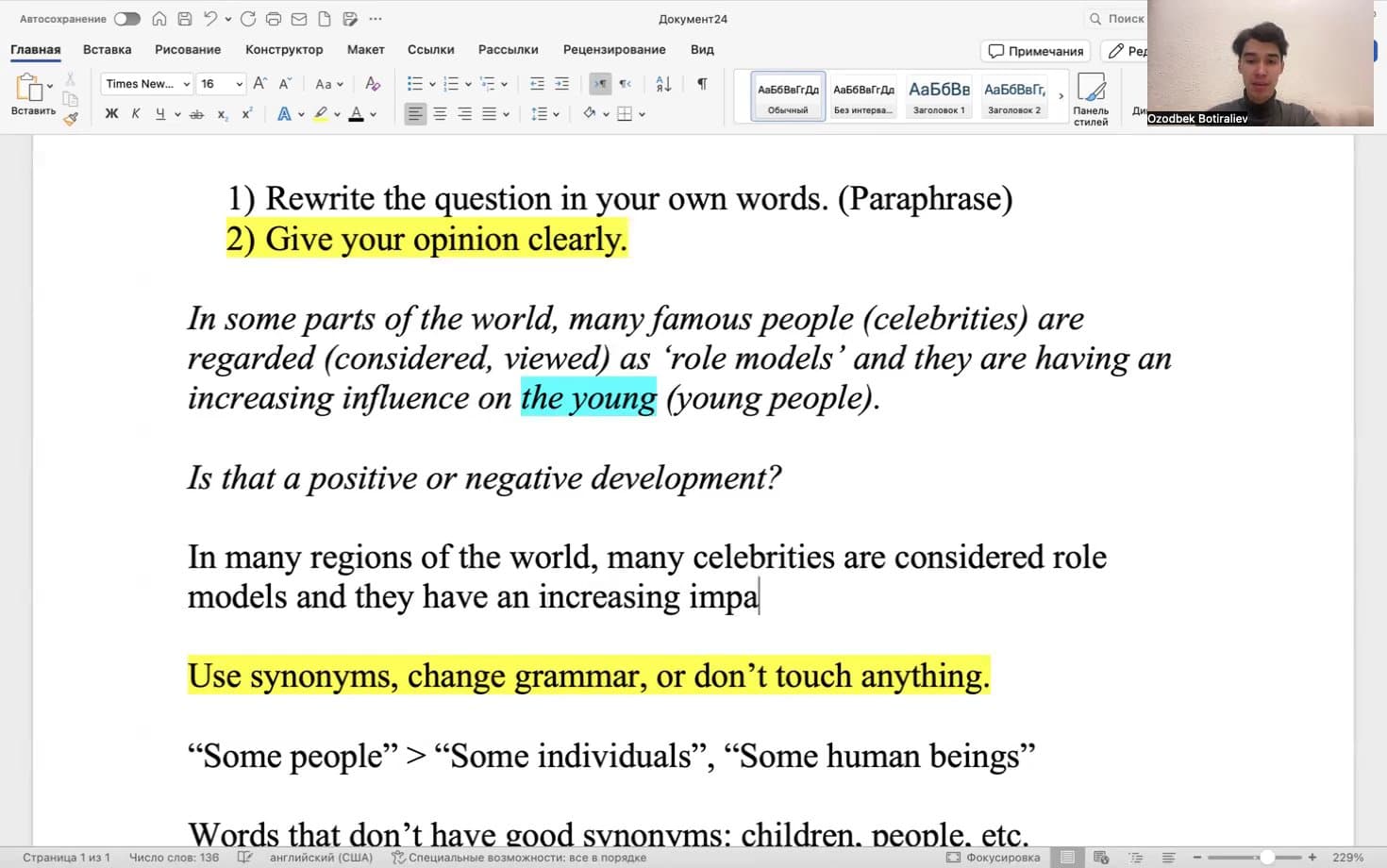Sort text A-Z icon

tap(663, 84)
